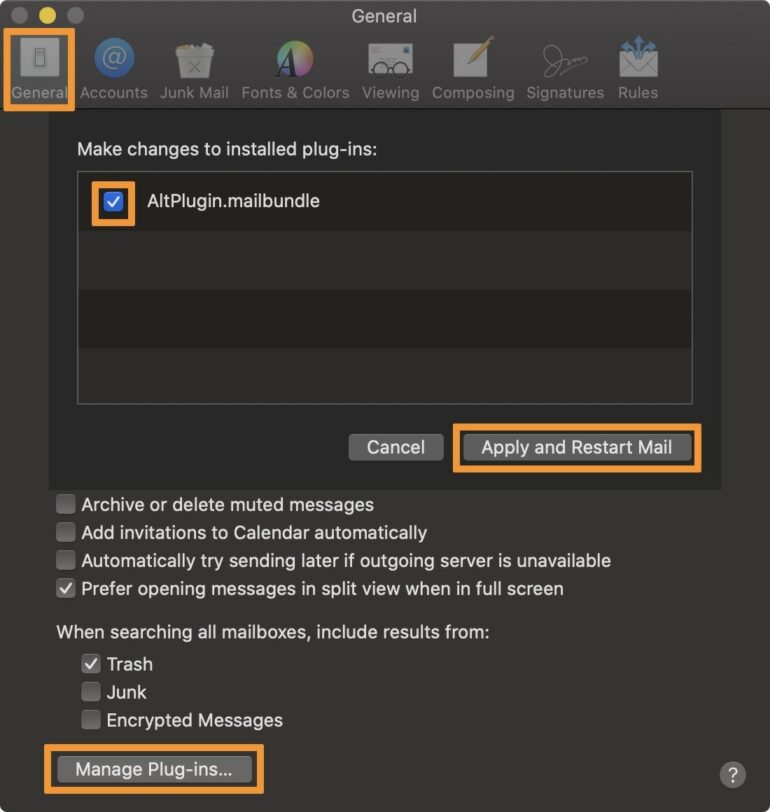Open the General preferences pane
Viewport: 770px width, 812px height.
point(40,68)
